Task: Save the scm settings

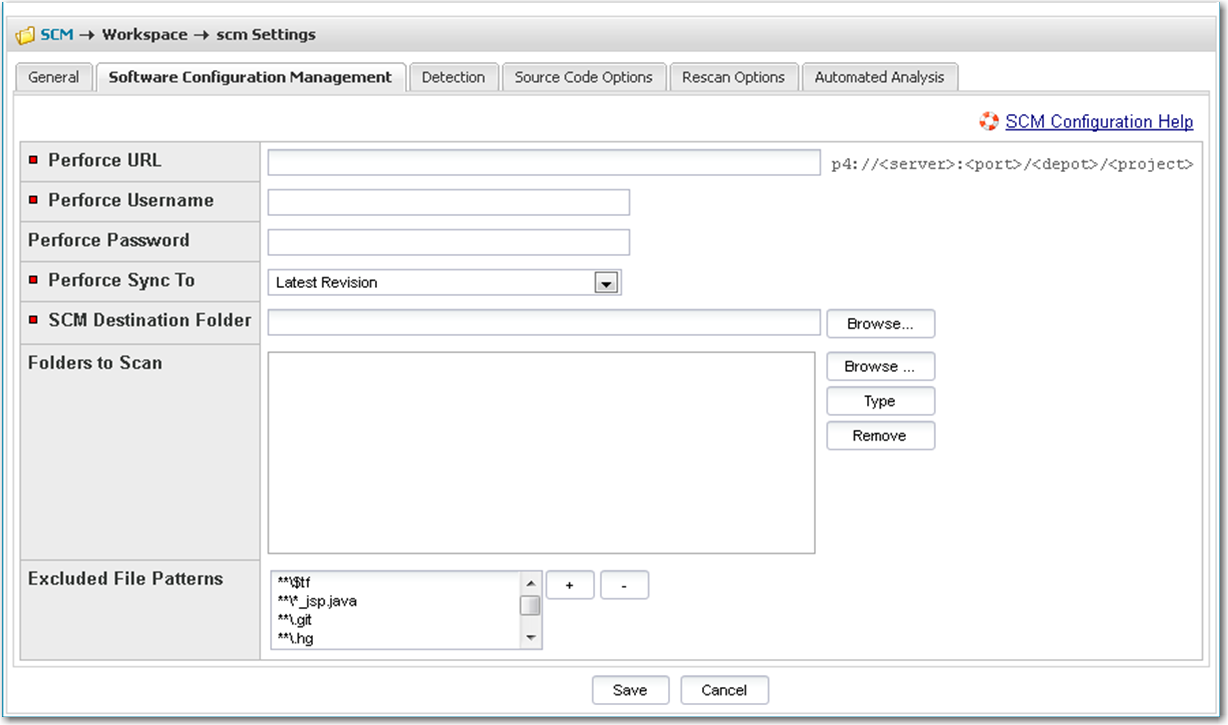Action: 630,690
